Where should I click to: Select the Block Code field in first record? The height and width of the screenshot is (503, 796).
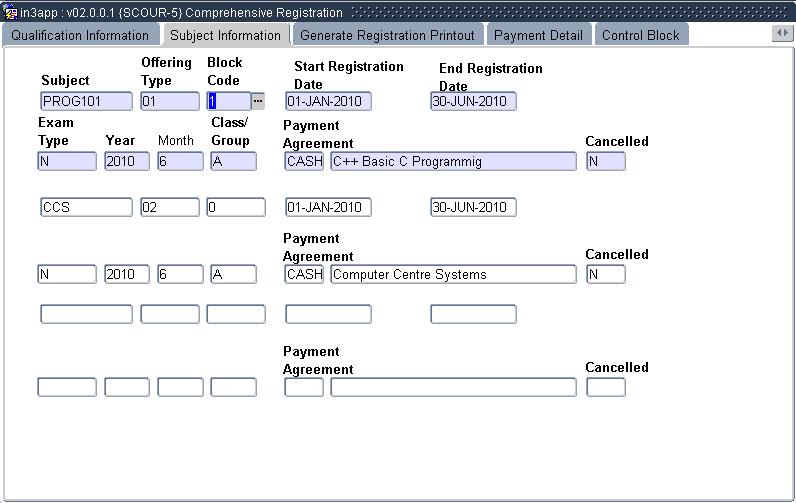coord(228,101)
